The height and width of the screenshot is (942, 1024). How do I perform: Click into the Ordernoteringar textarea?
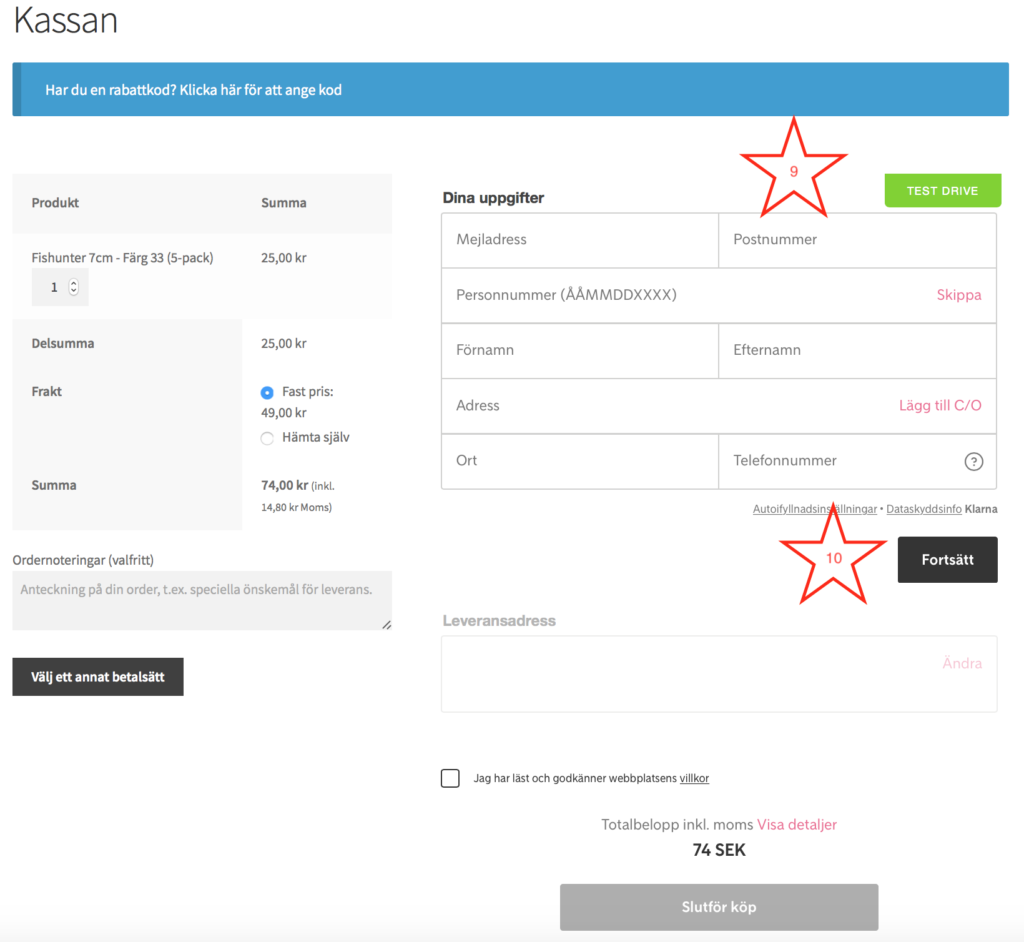(x=202, y=600)
